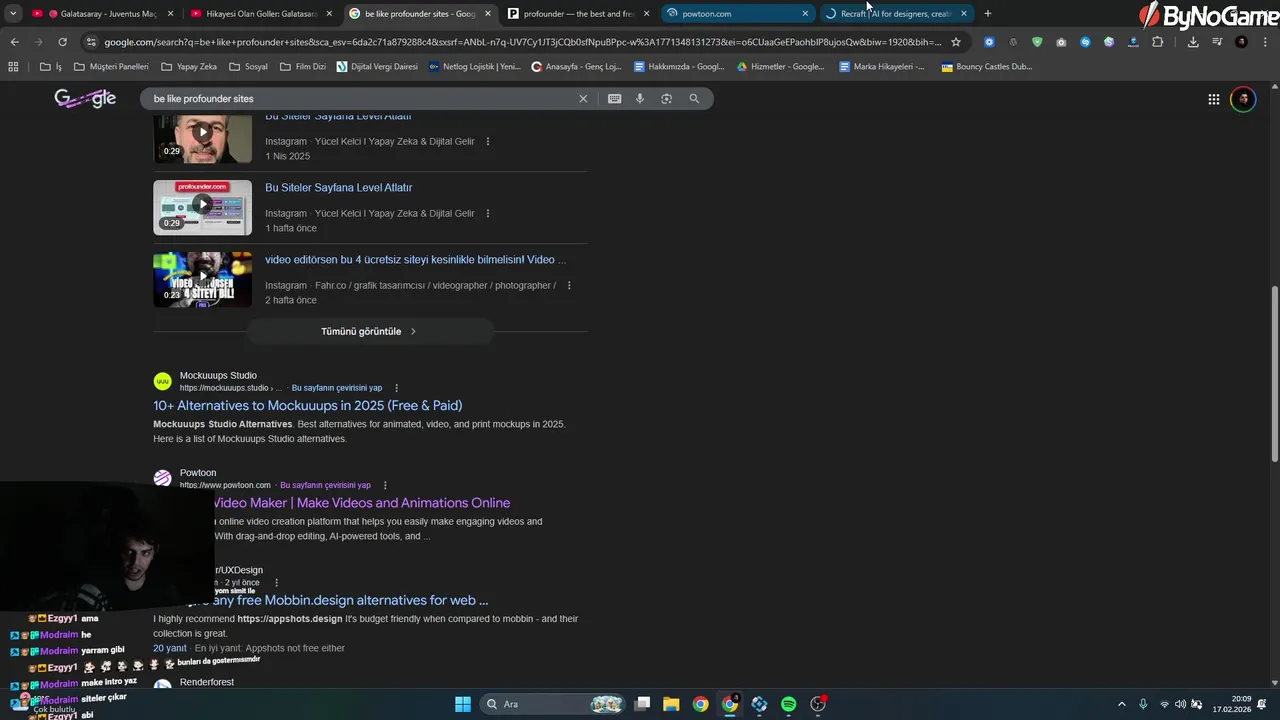Open the Powtoon Video Maker result
Viewport: 1280px width, 720px height.
(x=361, y=503)
